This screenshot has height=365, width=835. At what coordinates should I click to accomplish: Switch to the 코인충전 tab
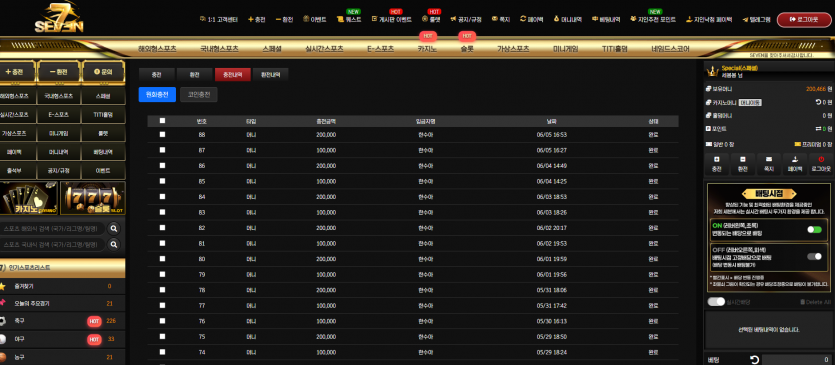click(x=199, y=95)
